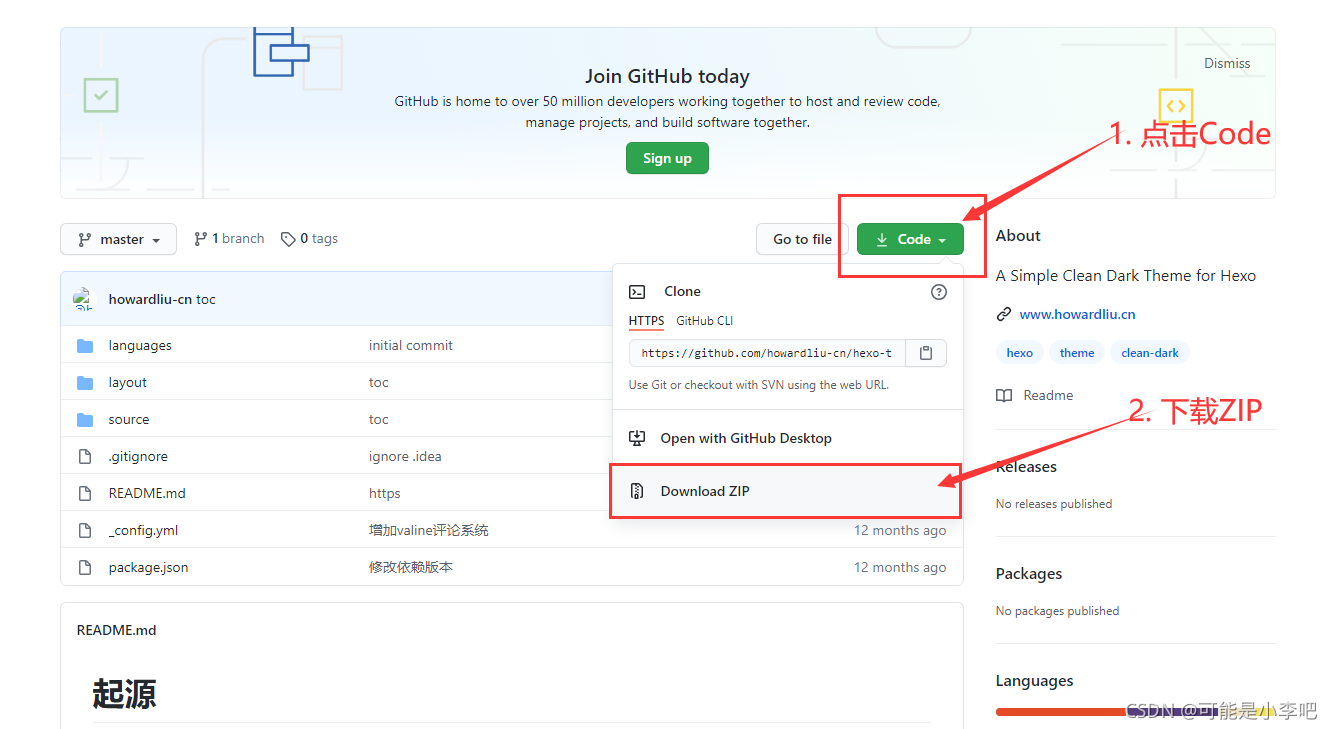Screen dimensions: 1333x729
Task: Open the source folder
Action: pos(129,419)
